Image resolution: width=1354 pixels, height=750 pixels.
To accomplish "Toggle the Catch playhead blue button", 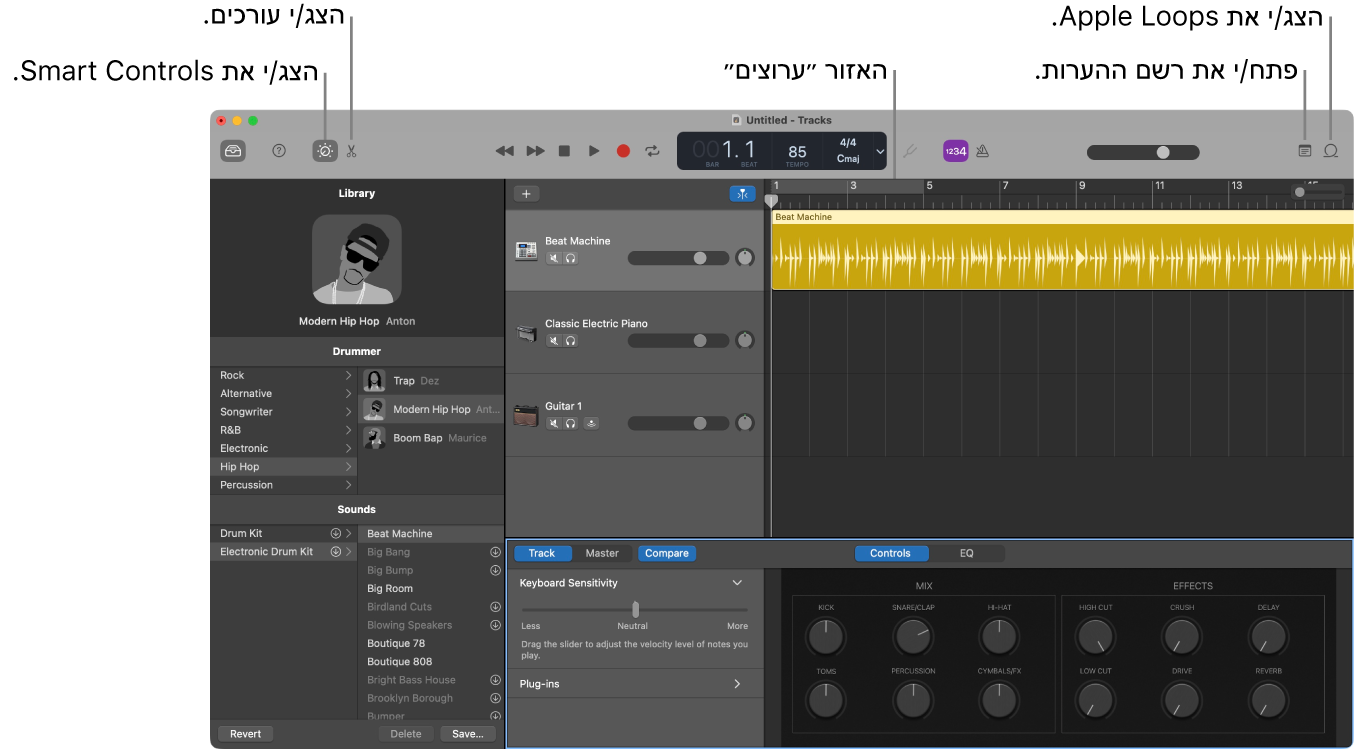I will (742, 194).
